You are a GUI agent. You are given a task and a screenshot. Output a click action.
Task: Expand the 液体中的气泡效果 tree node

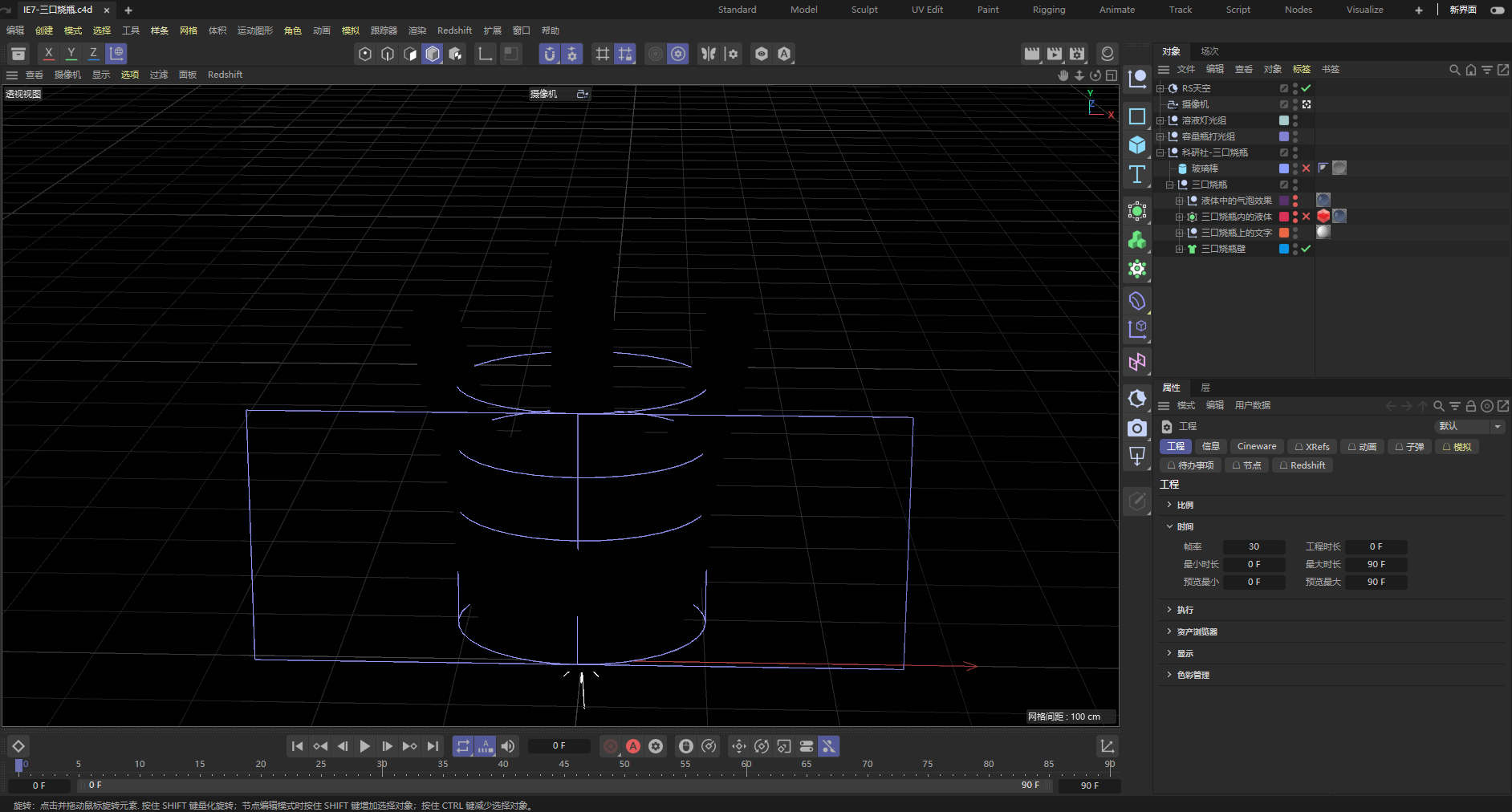pos(1179,201)
